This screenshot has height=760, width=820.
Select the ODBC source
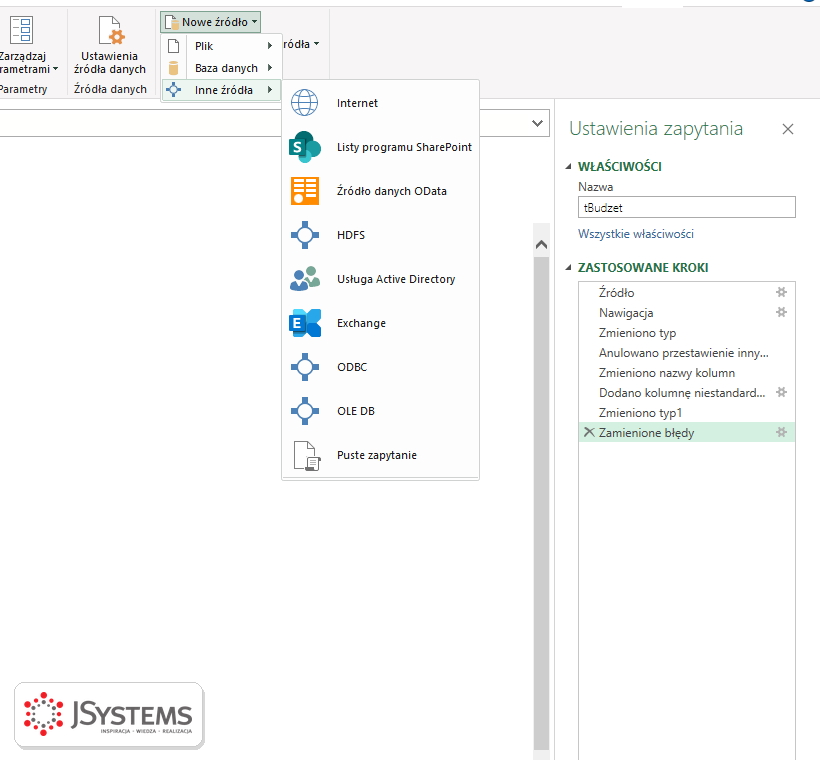pyautogui.click(x=380, y=367)
